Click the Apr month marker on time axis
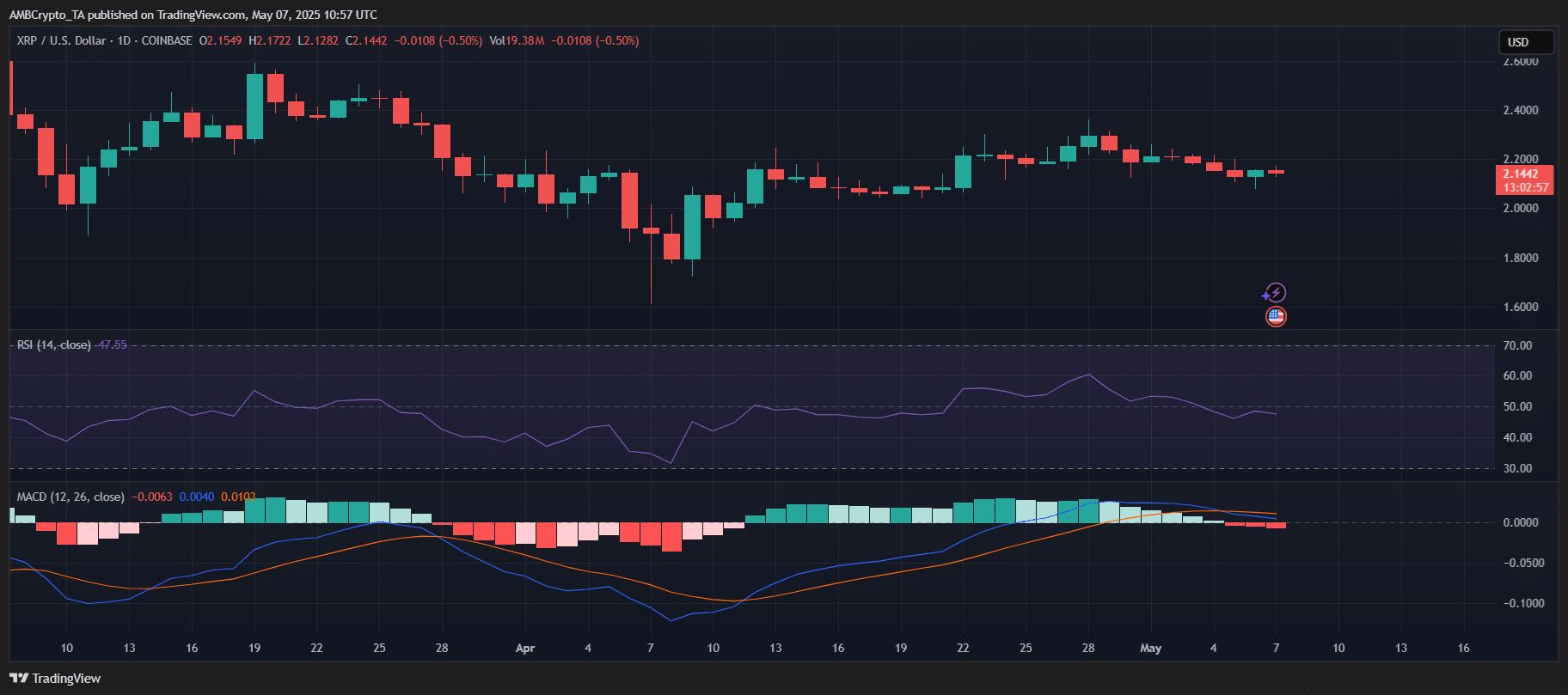1568x695 pixels. point(525,648)
